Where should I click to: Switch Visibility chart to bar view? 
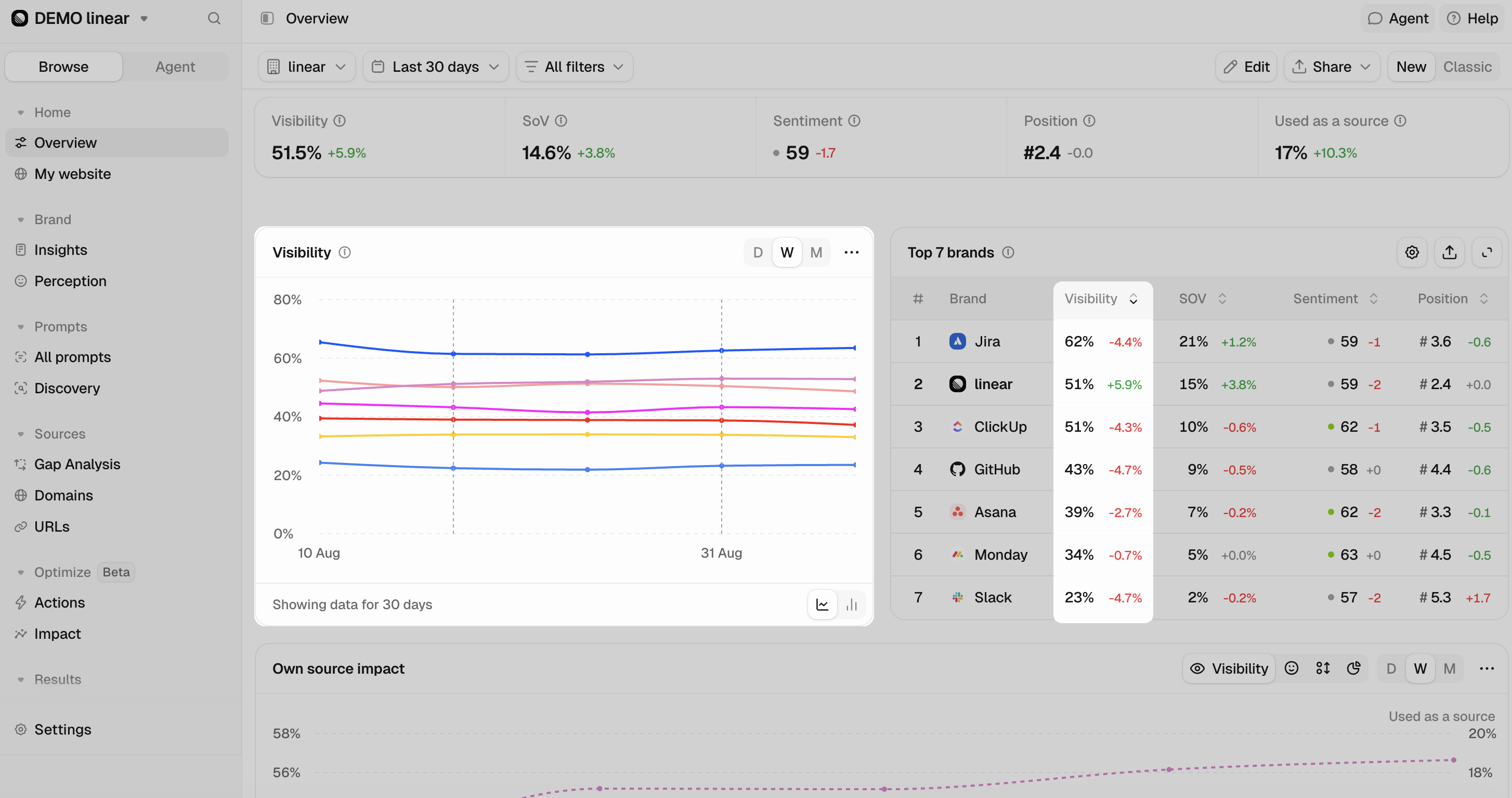(852, 604)
